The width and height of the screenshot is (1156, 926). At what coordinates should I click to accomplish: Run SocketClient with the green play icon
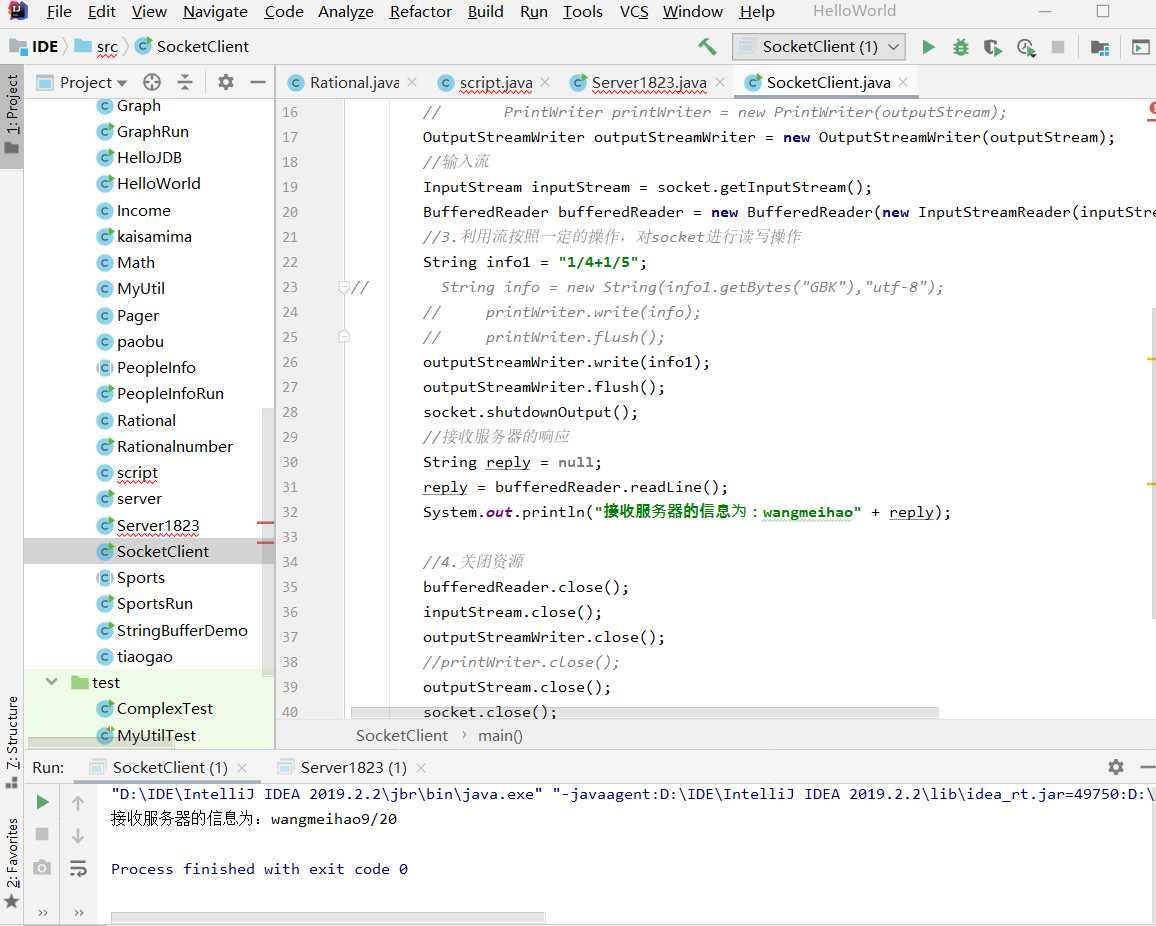pyautogui.click(x=928, y=47)
